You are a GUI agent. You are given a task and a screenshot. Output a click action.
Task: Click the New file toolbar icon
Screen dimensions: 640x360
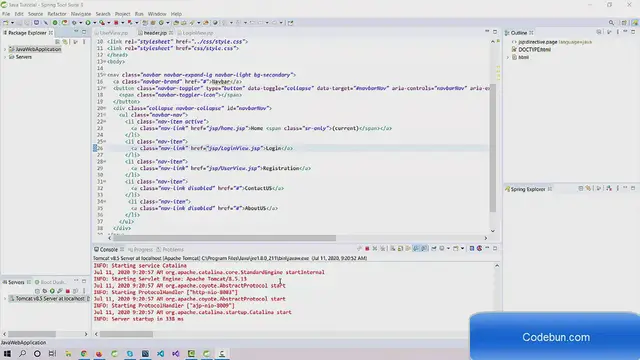[6, 23]
